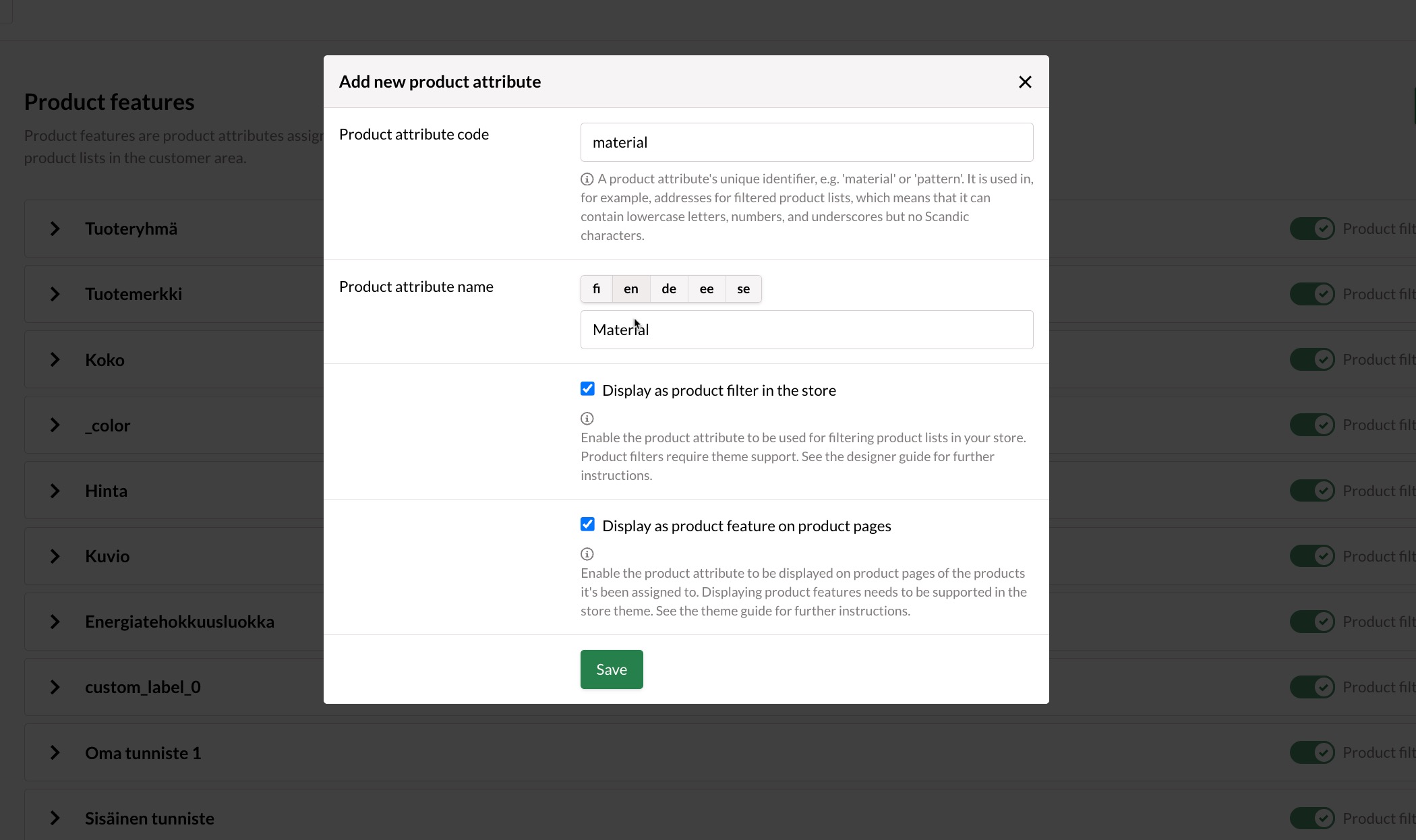The image size is (1416, 840).
Task: Expand the Sisäinen tunniste row chevron
Action: pos(55,818)
